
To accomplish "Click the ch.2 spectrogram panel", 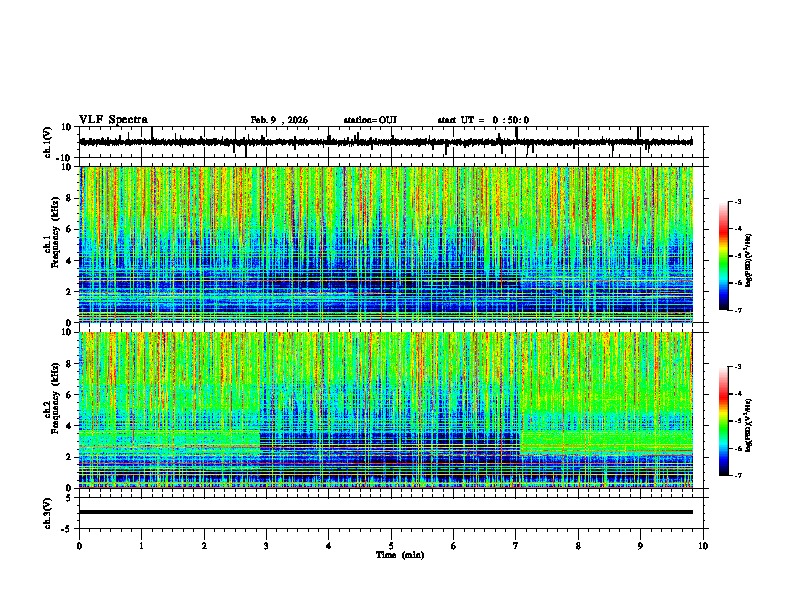I will click(386, 410).
